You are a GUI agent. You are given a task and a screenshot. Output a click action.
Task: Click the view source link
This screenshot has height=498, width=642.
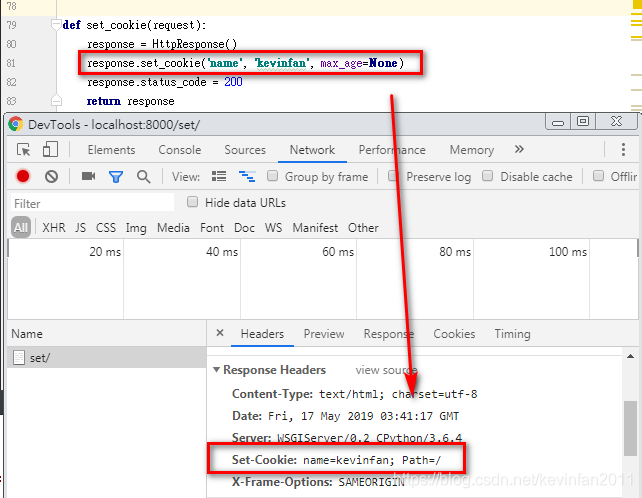coord(383,370)
